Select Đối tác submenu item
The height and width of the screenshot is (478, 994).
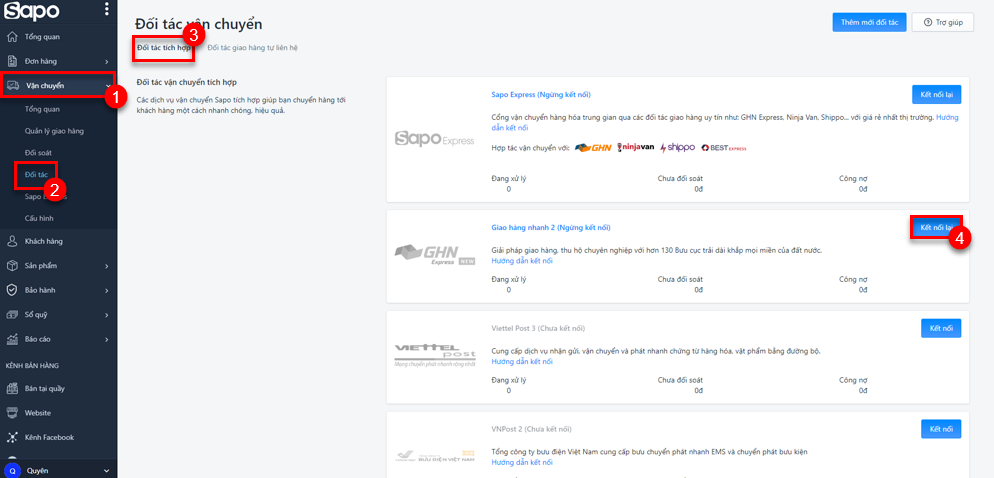point(36,174)
